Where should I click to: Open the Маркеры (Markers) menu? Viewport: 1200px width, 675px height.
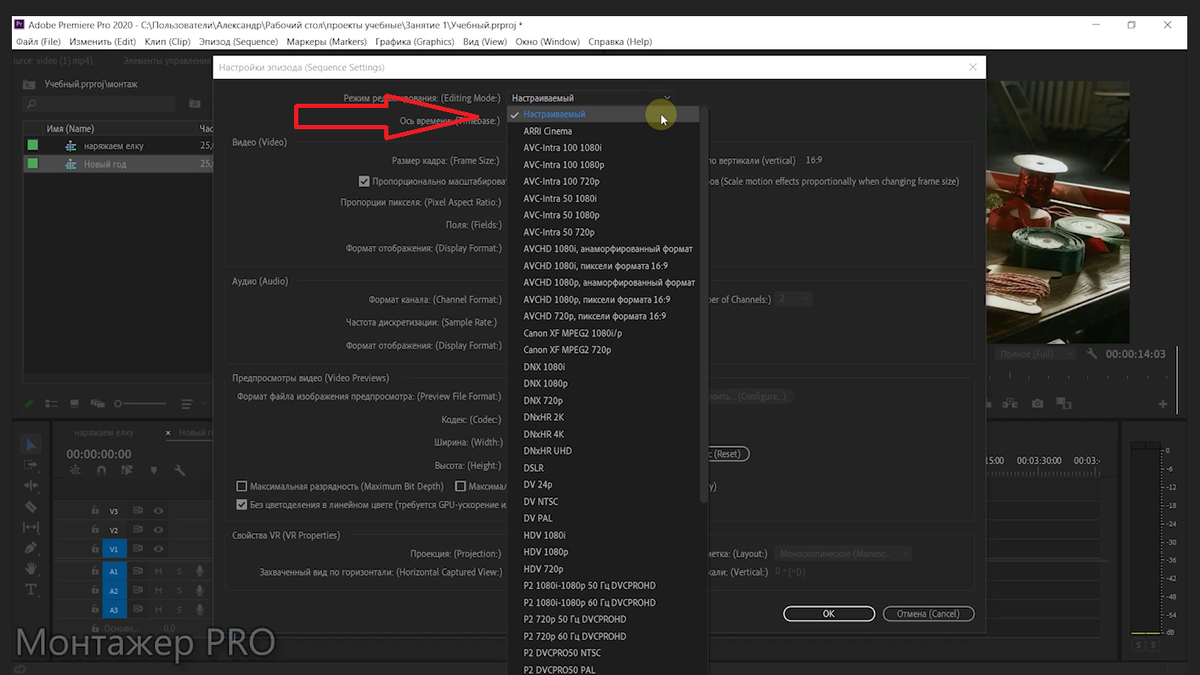(326, 42)
